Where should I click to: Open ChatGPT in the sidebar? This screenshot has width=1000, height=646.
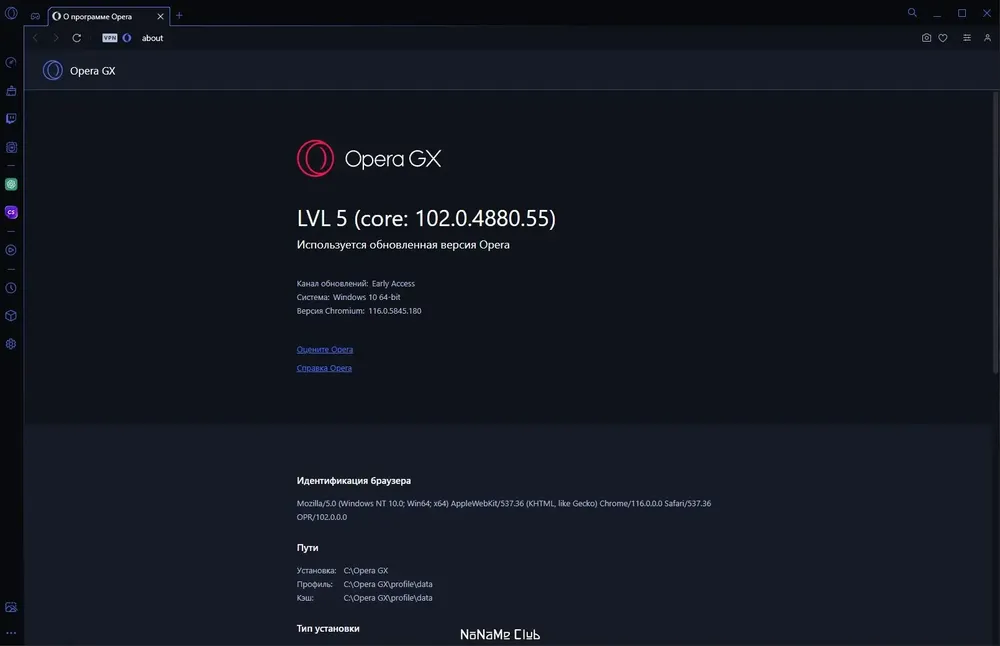click(x=11, y=184)
